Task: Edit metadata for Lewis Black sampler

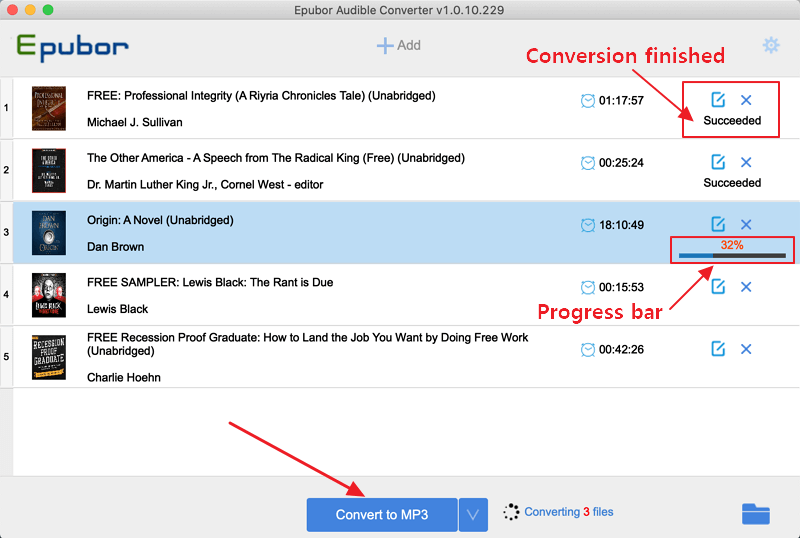Action: tap(718, 286)
